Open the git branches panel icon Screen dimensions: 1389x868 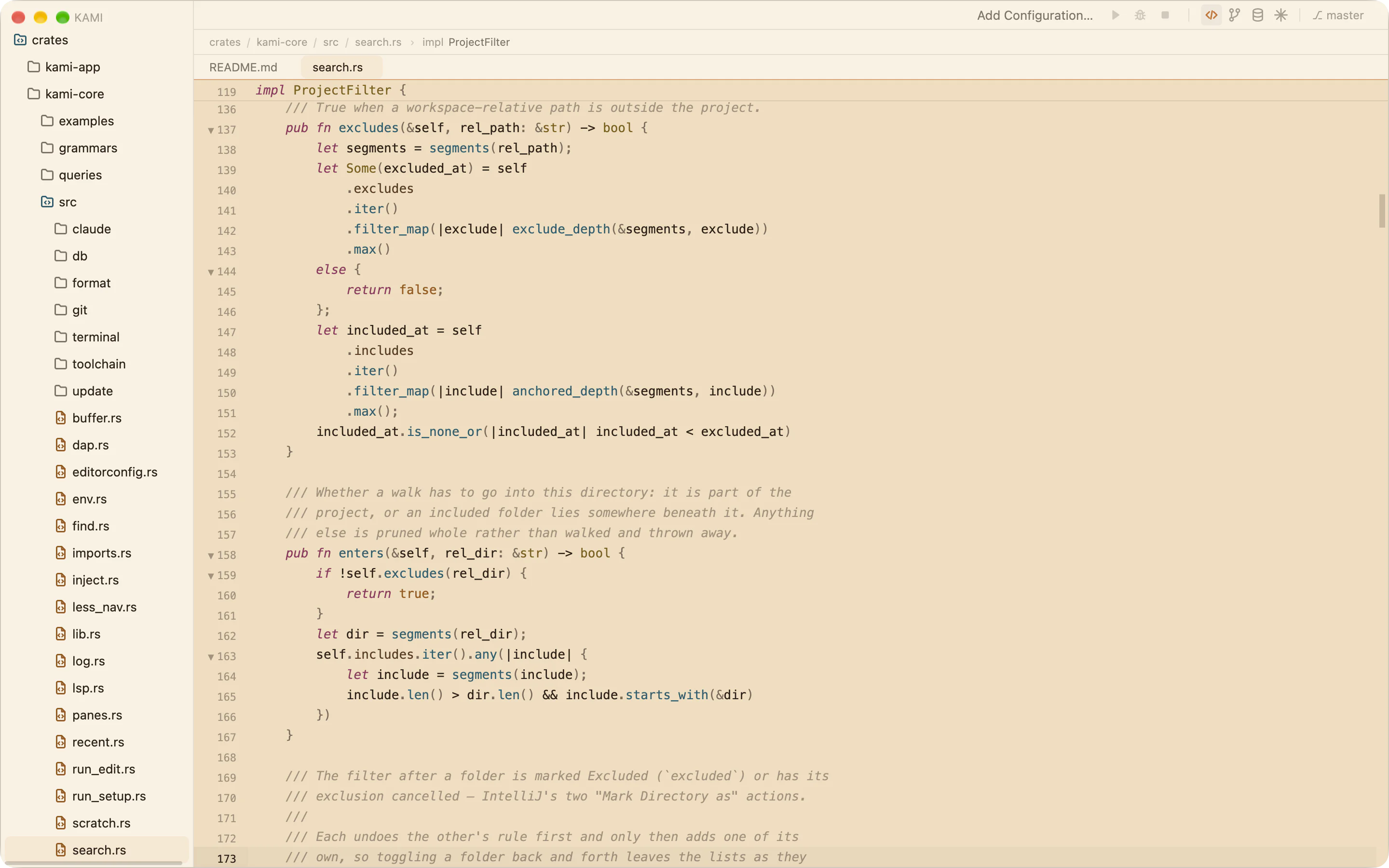click(x=1234, y=15)
